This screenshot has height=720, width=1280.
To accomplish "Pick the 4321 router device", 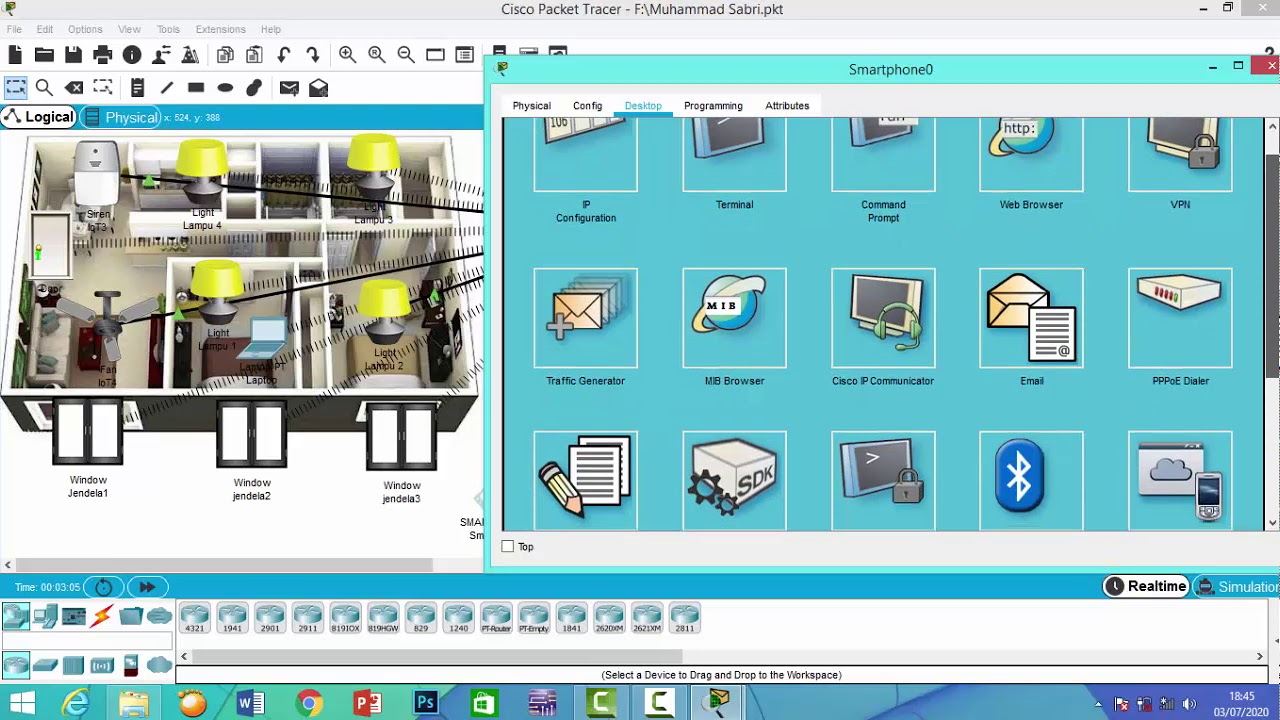I will point(194,619).
